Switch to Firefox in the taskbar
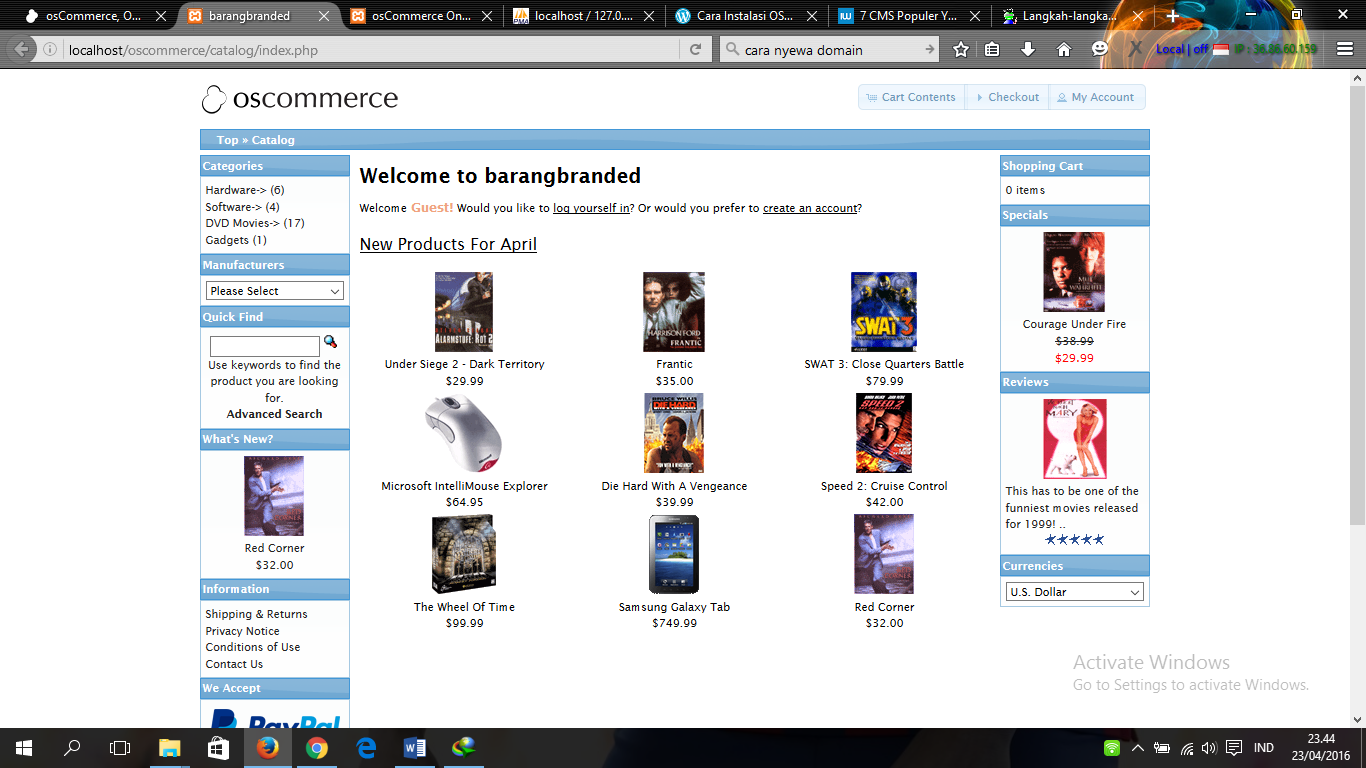The height and width of the screenshot is (768, 1366). pyautogui.click(x=267, y=747)
